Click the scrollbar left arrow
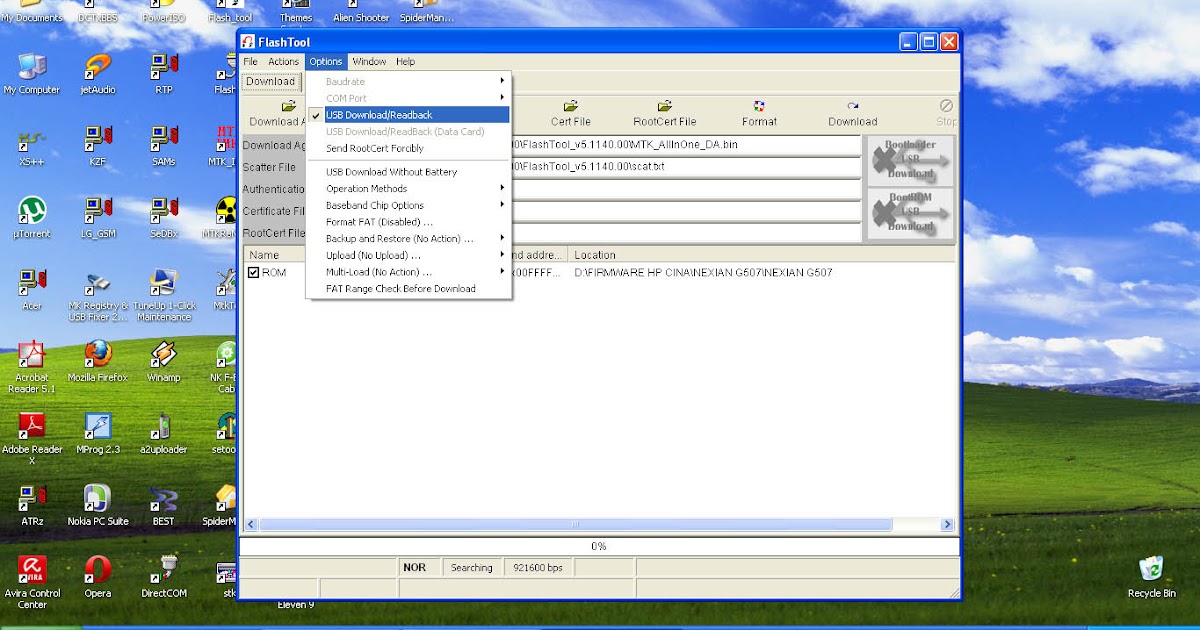Viewport: 1200px width, 630px height. tap(251, 524)
